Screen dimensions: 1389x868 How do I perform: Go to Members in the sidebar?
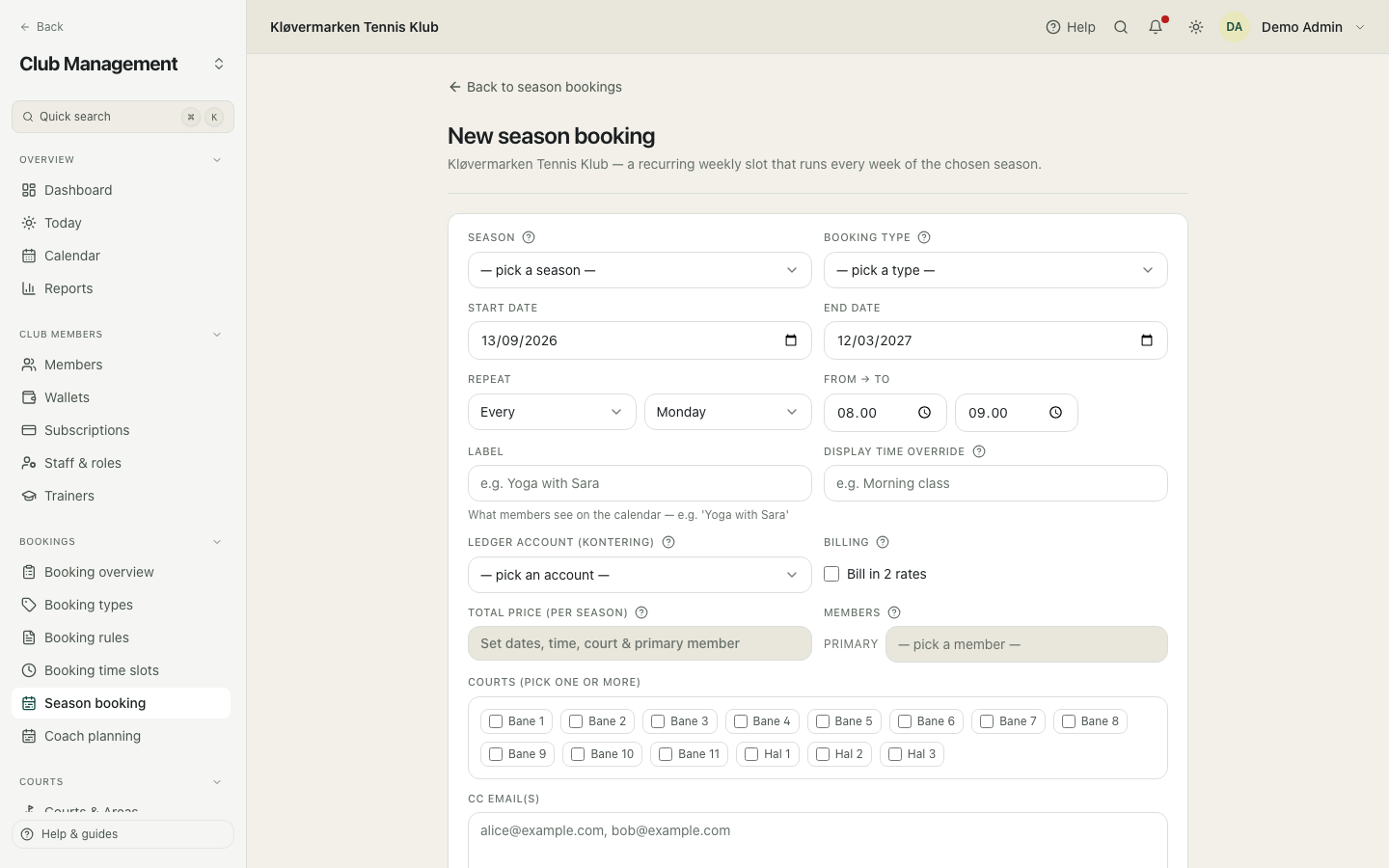click(x=122, y=365)
